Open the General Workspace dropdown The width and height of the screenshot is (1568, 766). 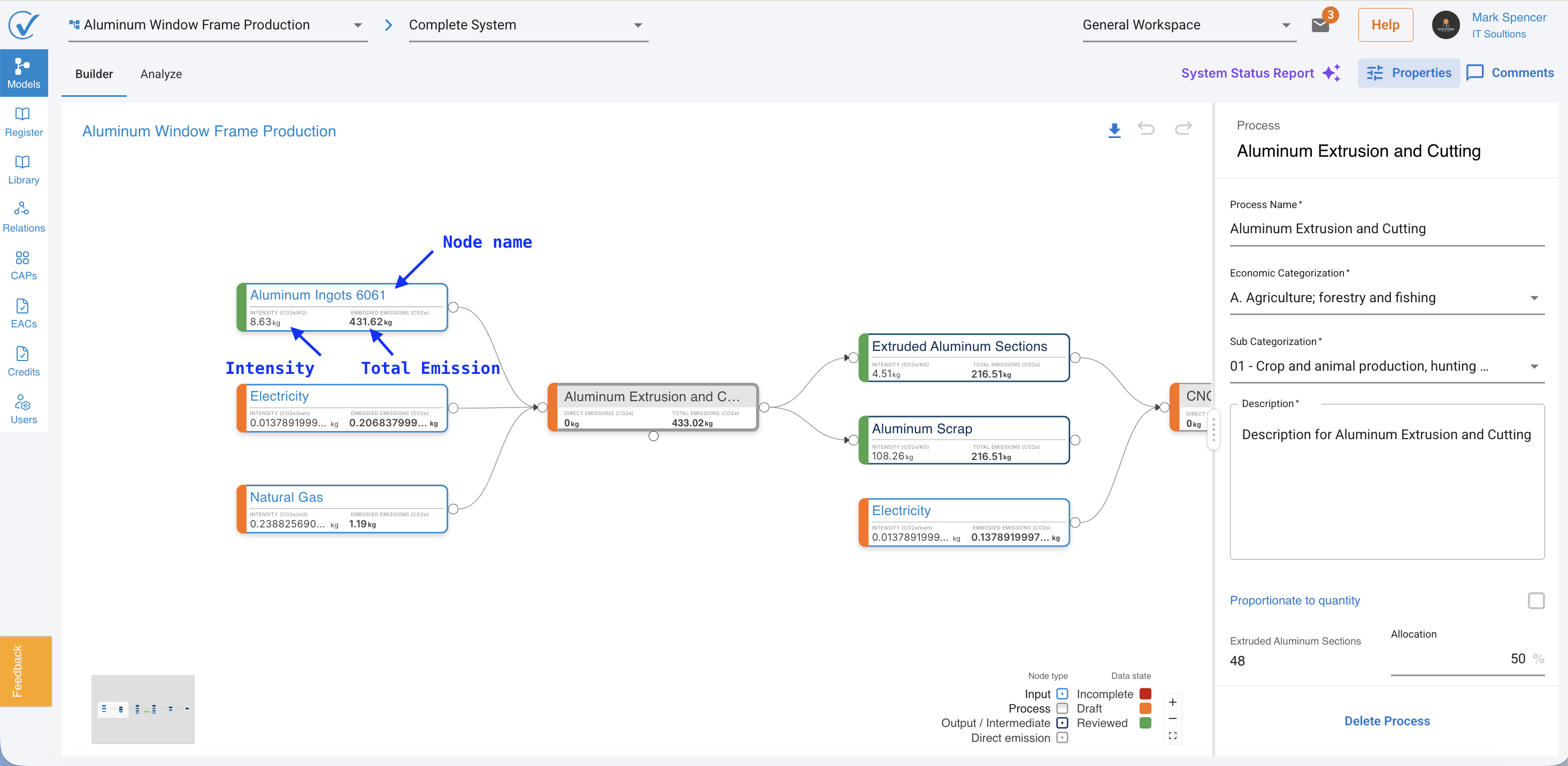pos(1189,25)
